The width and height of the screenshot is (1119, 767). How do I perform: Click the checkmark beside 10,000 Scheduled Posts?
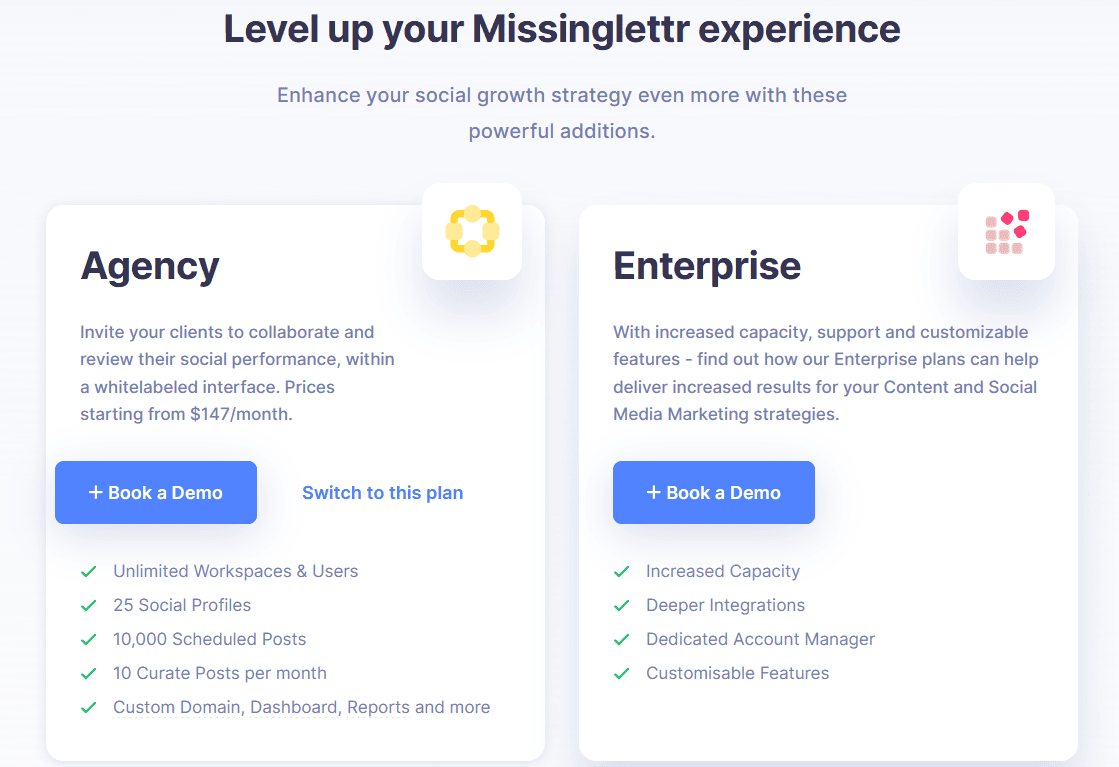(88, 639)
